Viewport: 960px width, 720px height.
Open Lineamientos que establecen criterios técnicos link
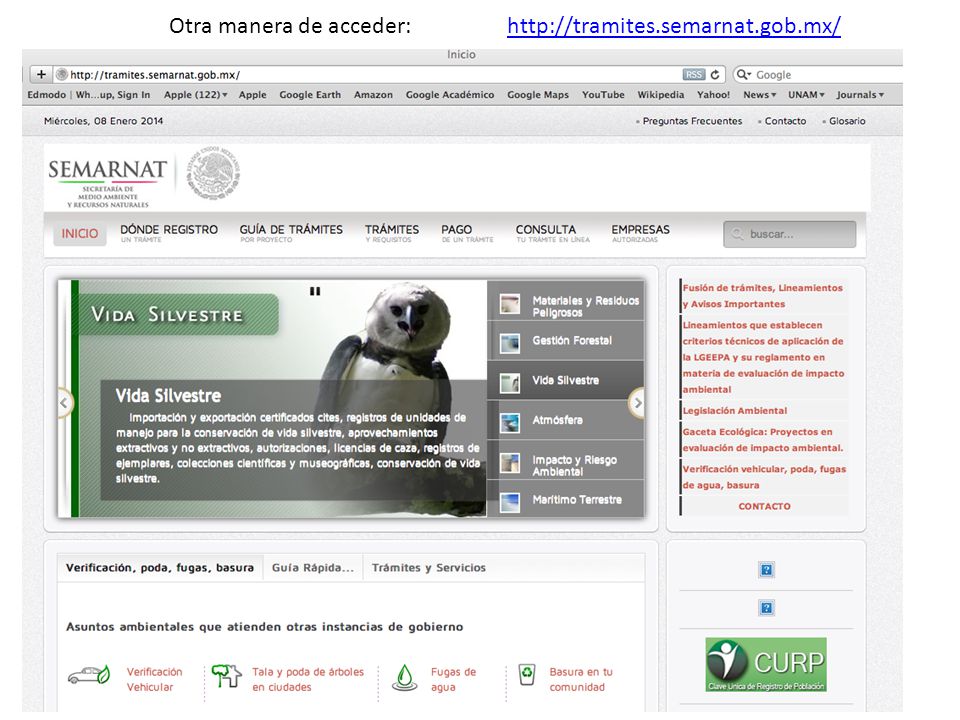click(763, 357)
